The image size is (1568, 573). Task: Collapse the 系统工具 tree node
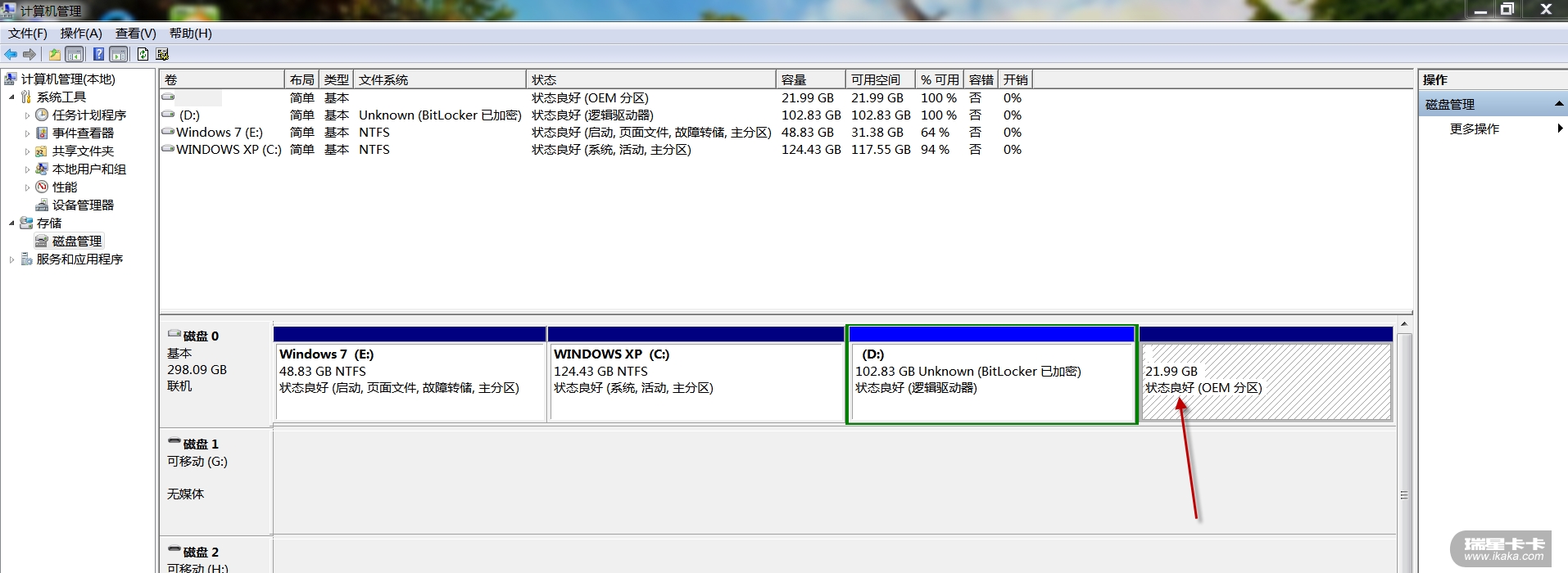(11, 97)
